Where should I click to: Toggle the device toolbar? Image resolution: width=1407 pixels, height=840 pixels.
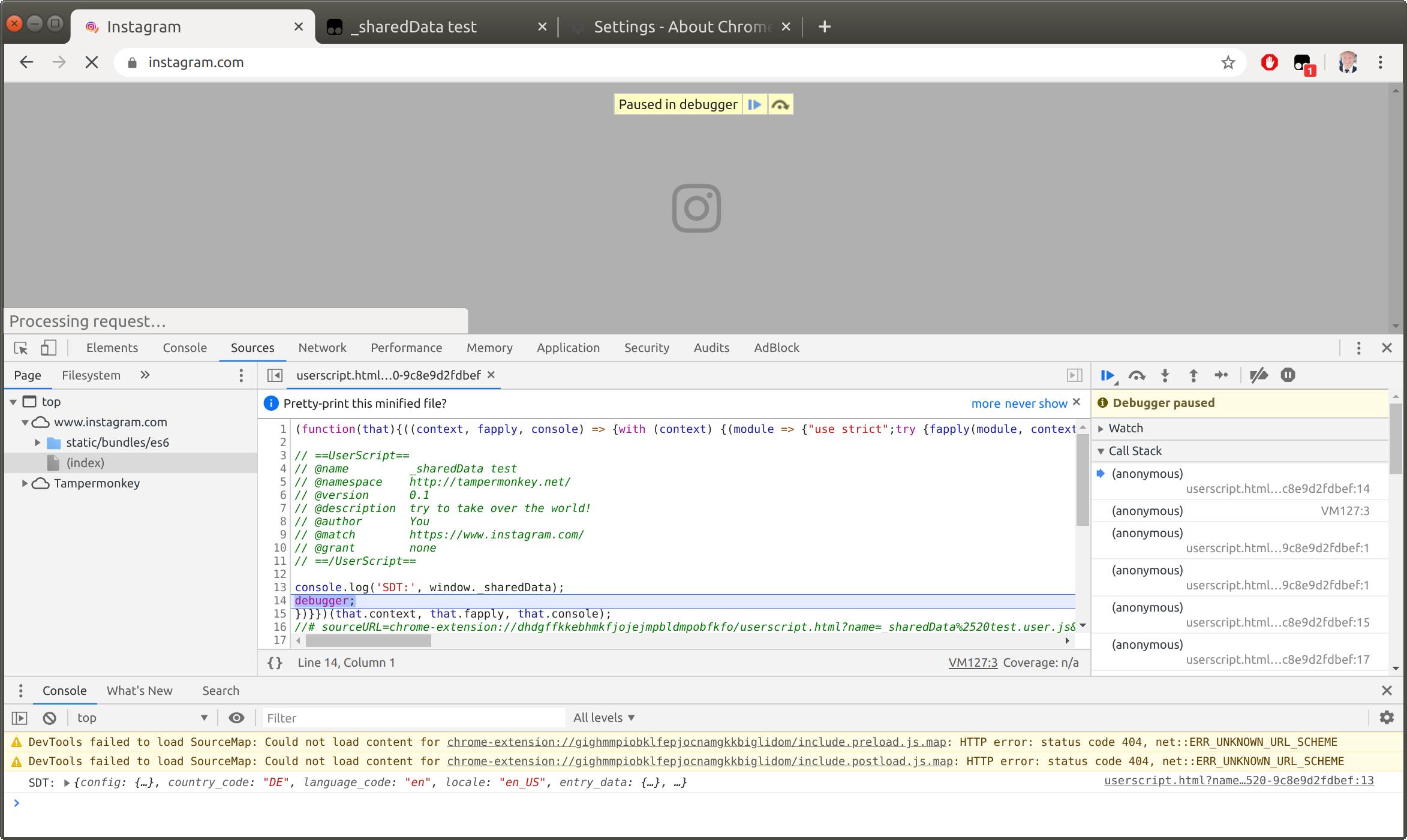click(48, 348)
